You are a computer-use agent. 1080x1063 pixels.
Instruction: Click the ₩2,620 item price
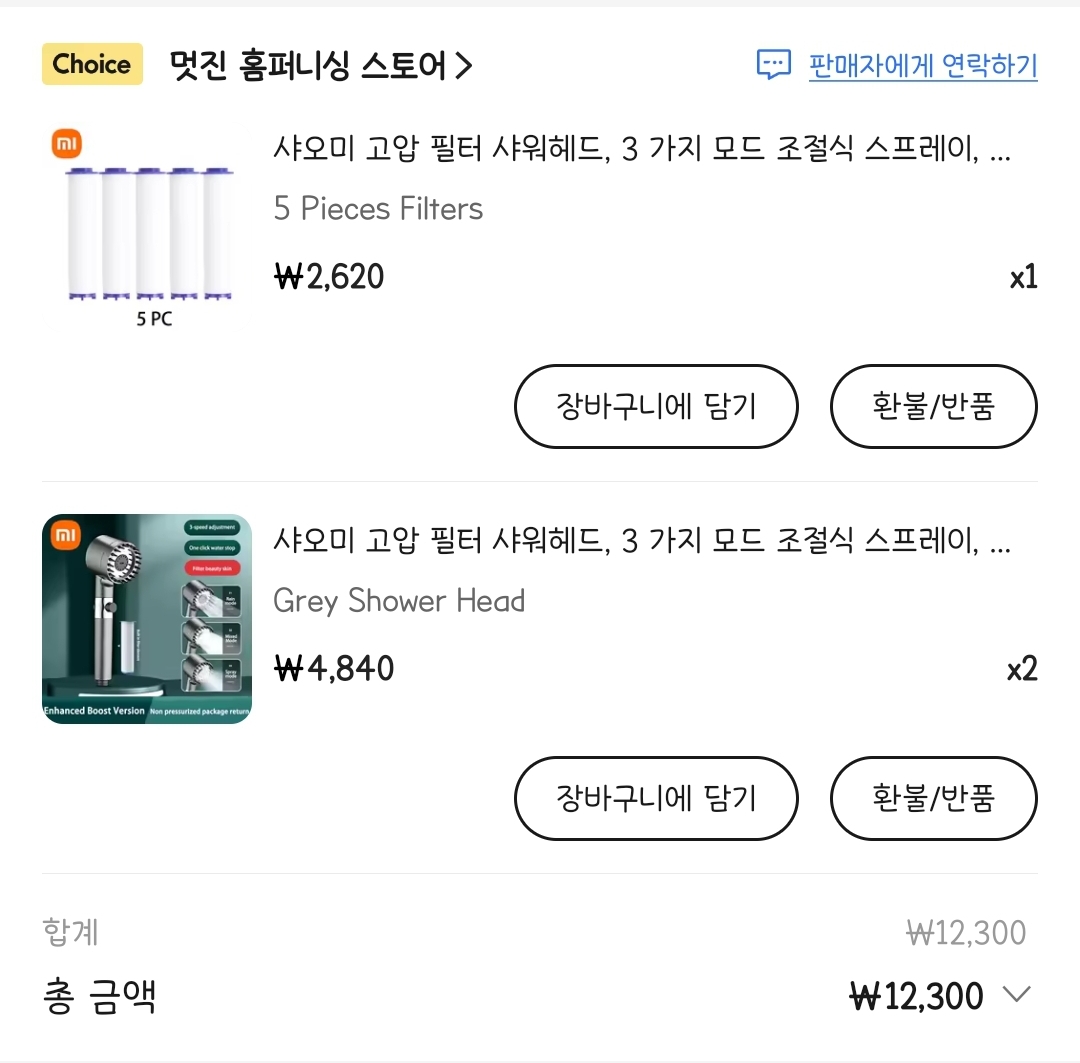pyautogui.click(x=328, y=276)
